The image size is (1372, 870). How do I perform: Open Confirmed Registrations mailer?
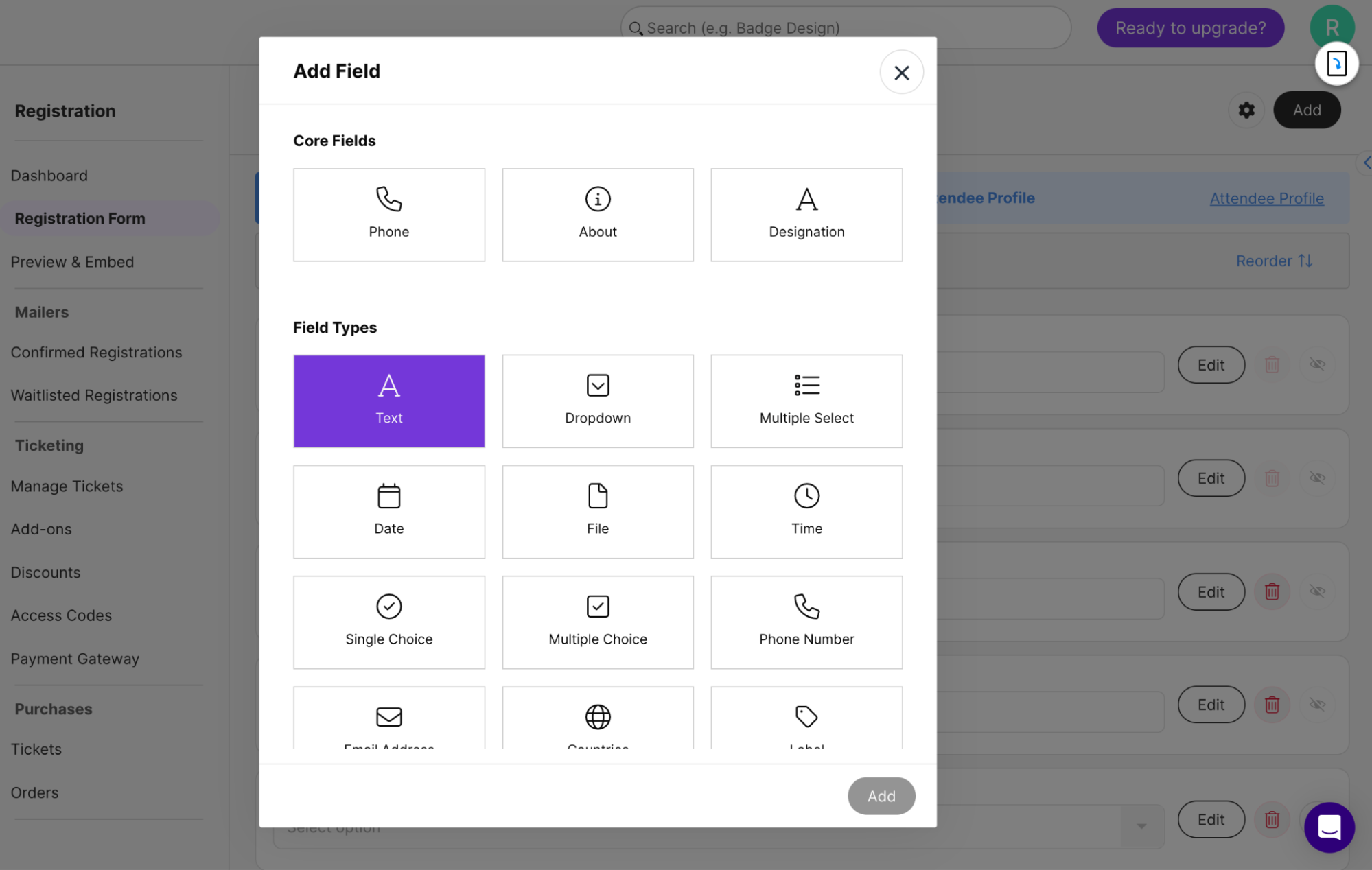pos(96,352)
